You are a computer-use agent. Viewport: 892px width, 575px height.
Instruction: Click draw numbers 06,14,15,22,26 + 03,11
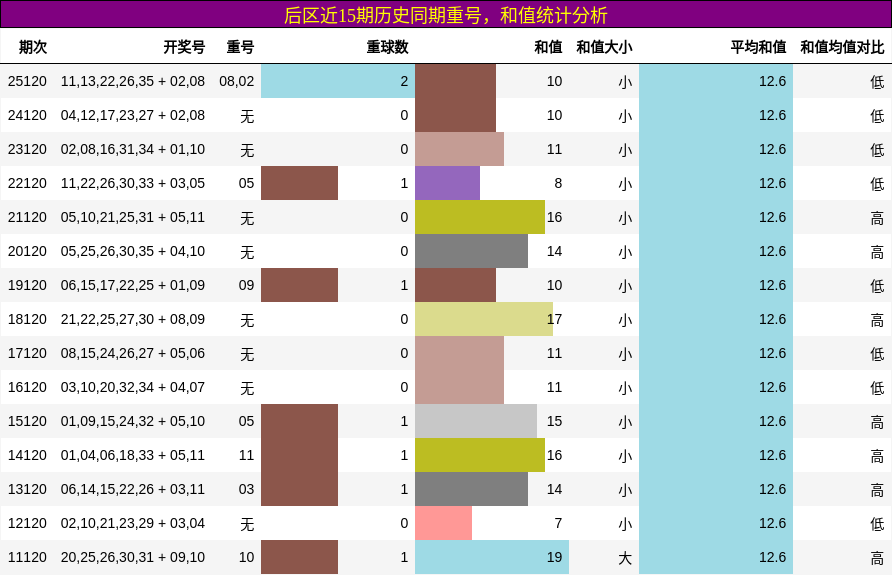(133, 489)
